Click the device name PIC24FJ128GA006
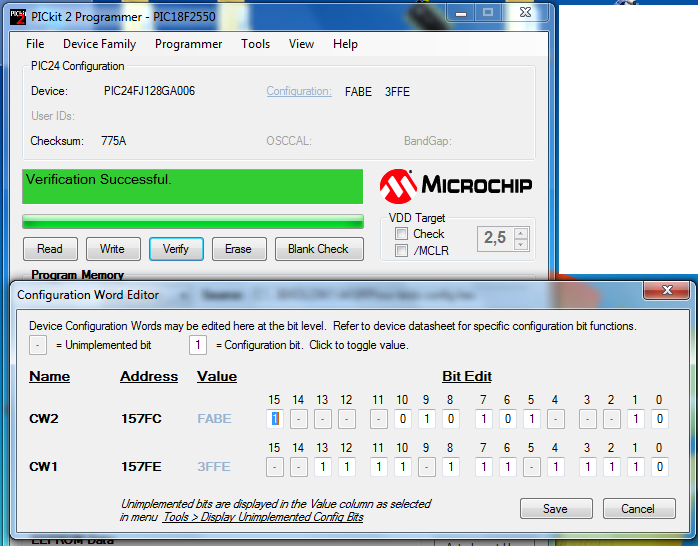Viewport: 698px width, 546px height. tap(150, 91)
